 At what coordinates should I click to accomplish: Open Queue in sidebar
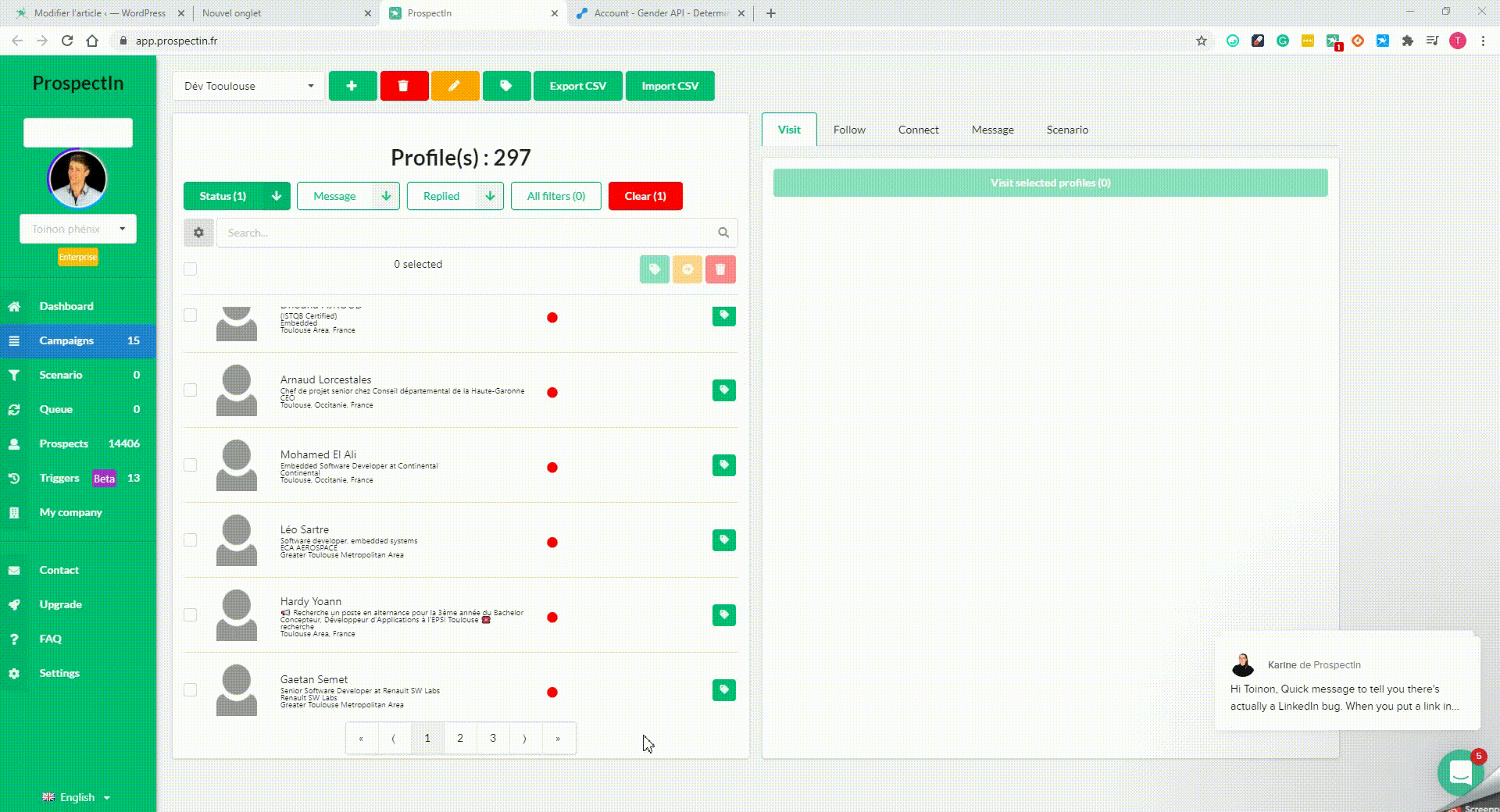point(77,409)
